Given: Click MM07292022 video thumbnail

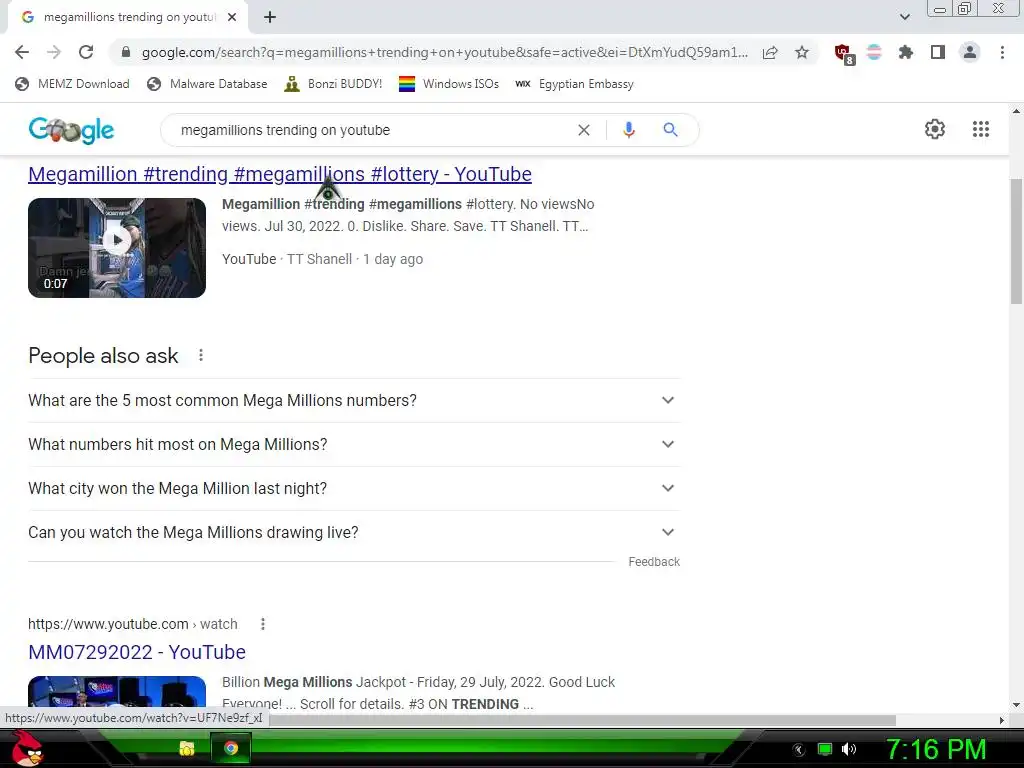Looking at the screenshot, I should 117,692.
